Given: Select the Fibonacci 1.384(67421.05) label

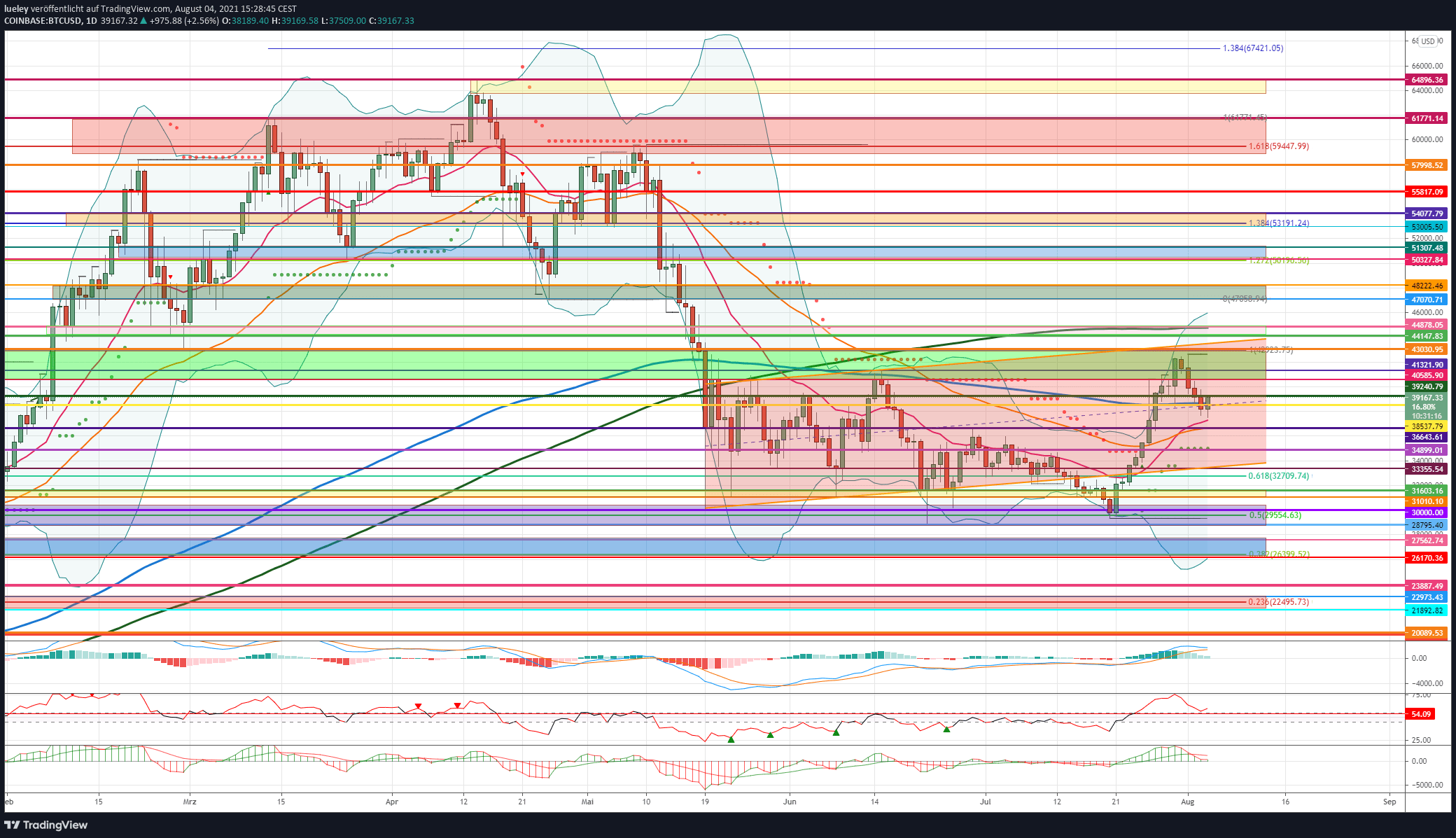Looking at the screenshot, I should click(x=1253, y=48).
